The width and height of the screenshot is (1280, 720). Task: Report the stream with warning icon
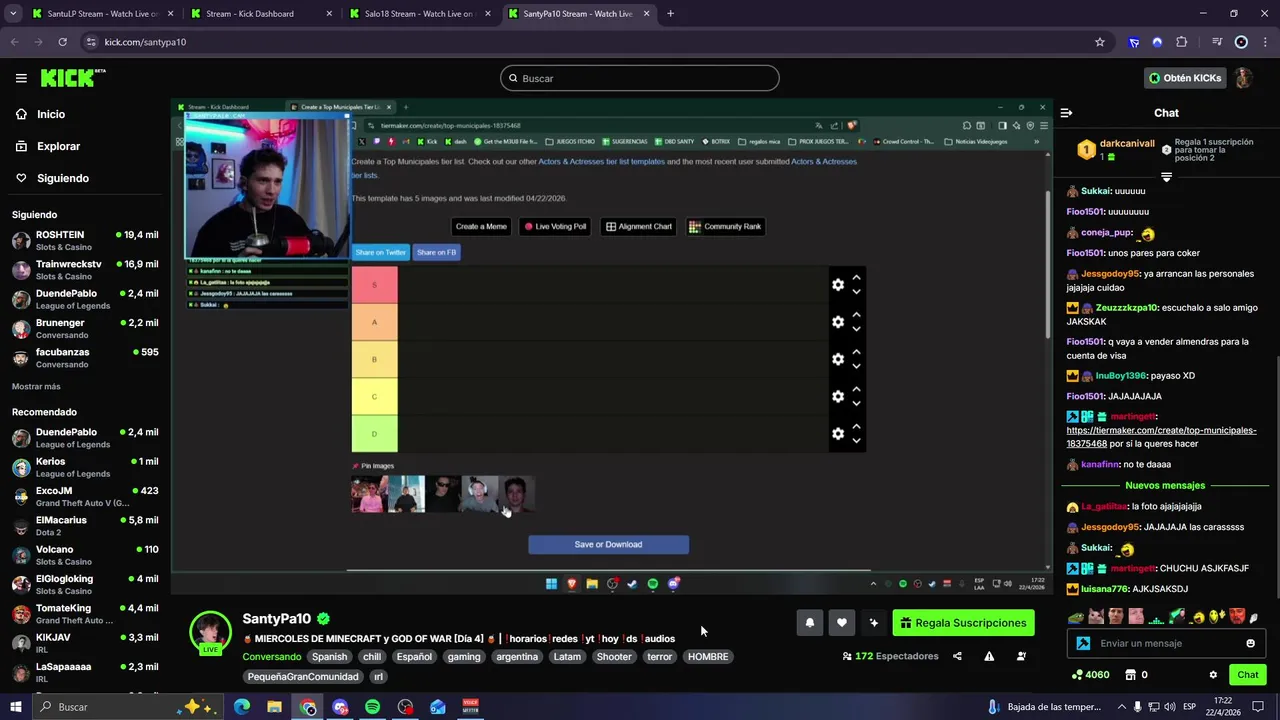point(989,656)
